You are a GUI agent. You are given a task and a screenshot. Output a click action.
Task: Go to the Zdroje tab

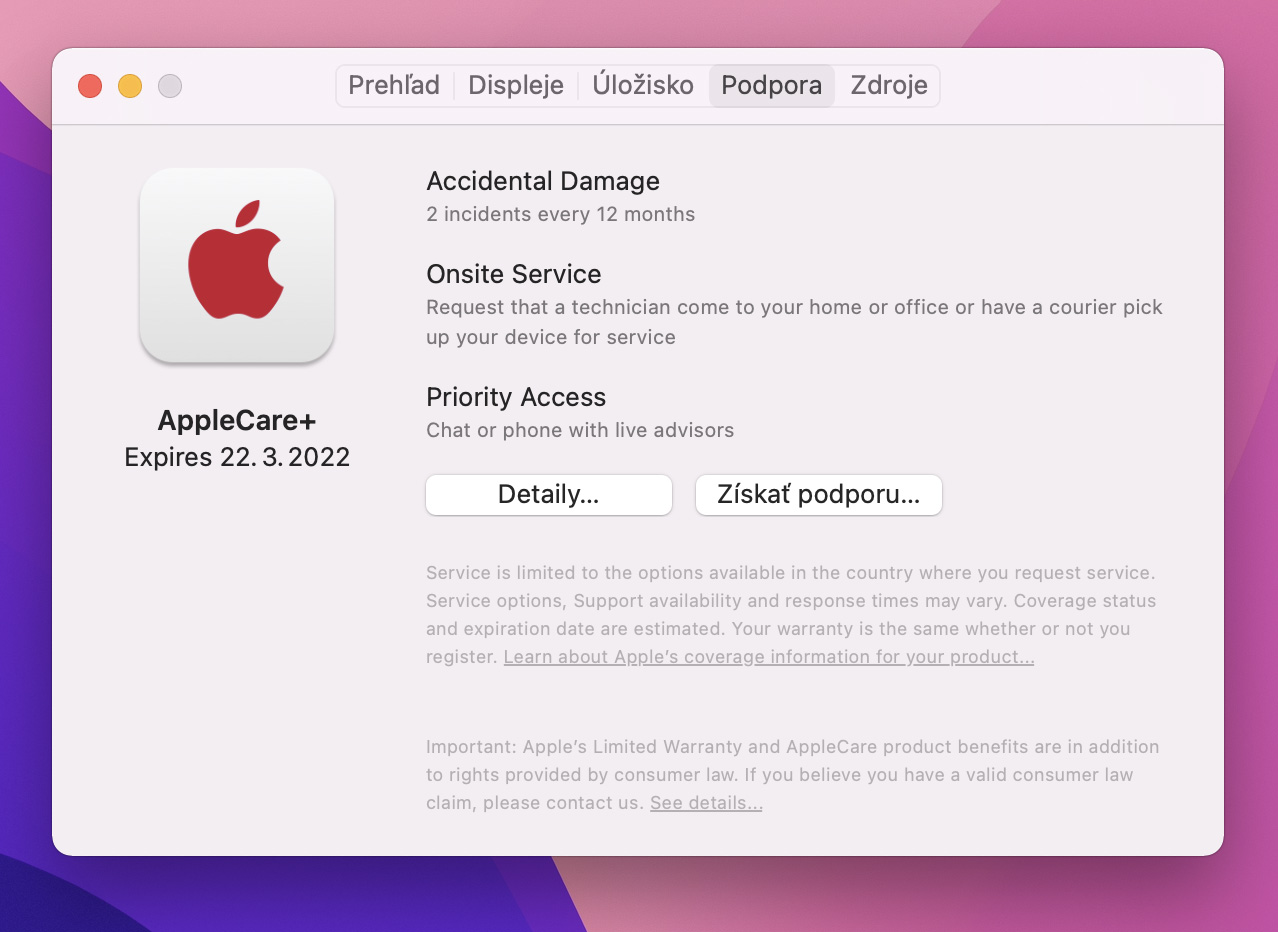coord(889,86)
